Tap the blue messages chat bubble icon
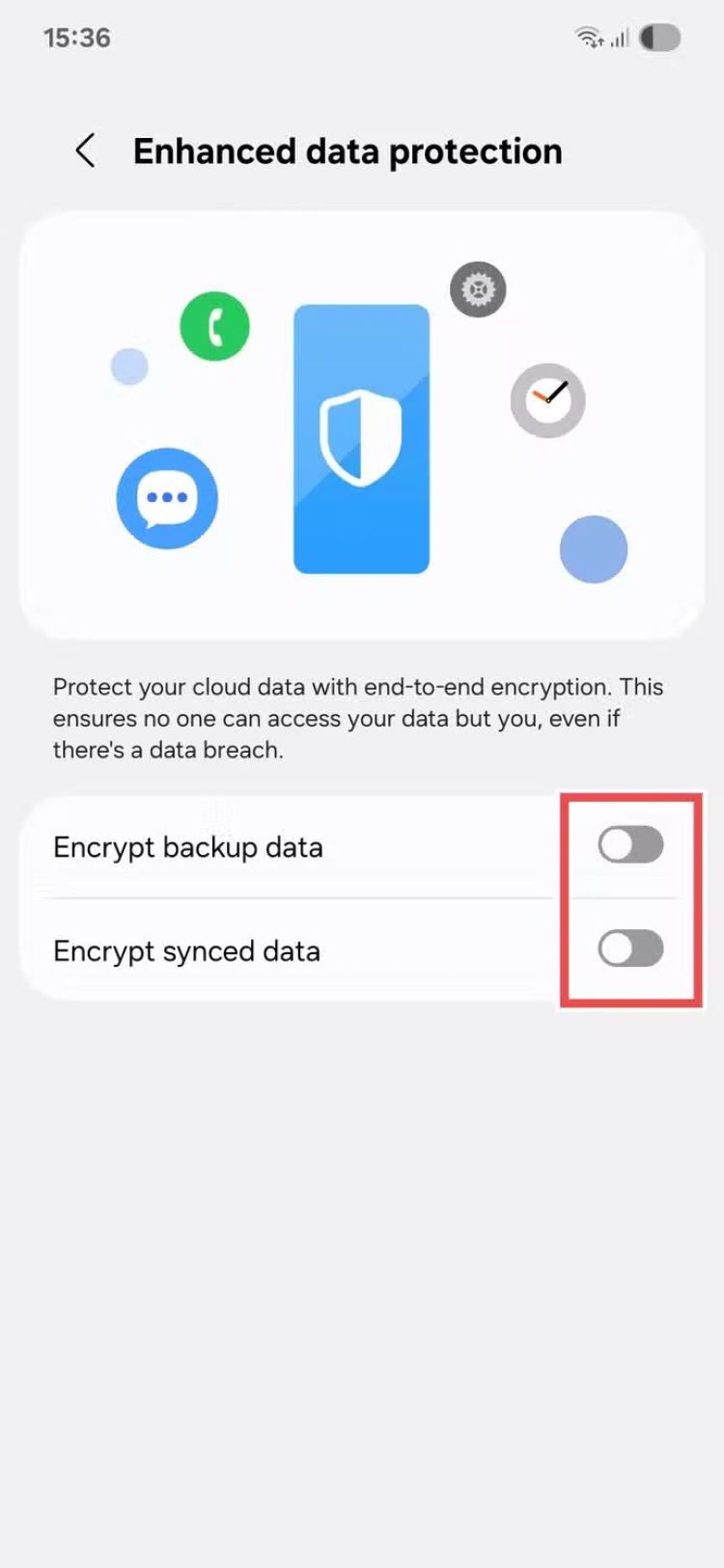 click(x=167, y=498)
